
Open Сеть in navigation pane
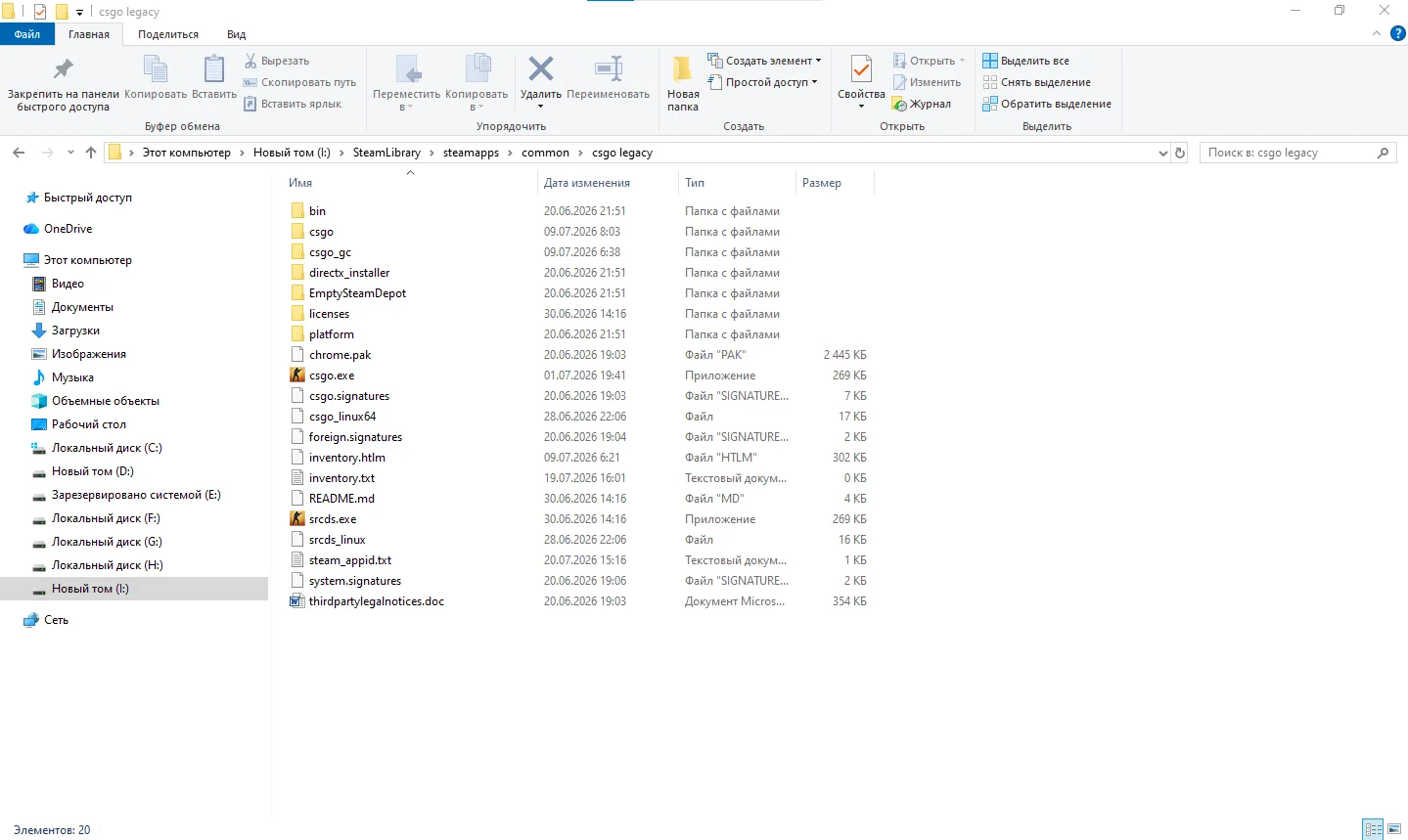pos(56,620)
